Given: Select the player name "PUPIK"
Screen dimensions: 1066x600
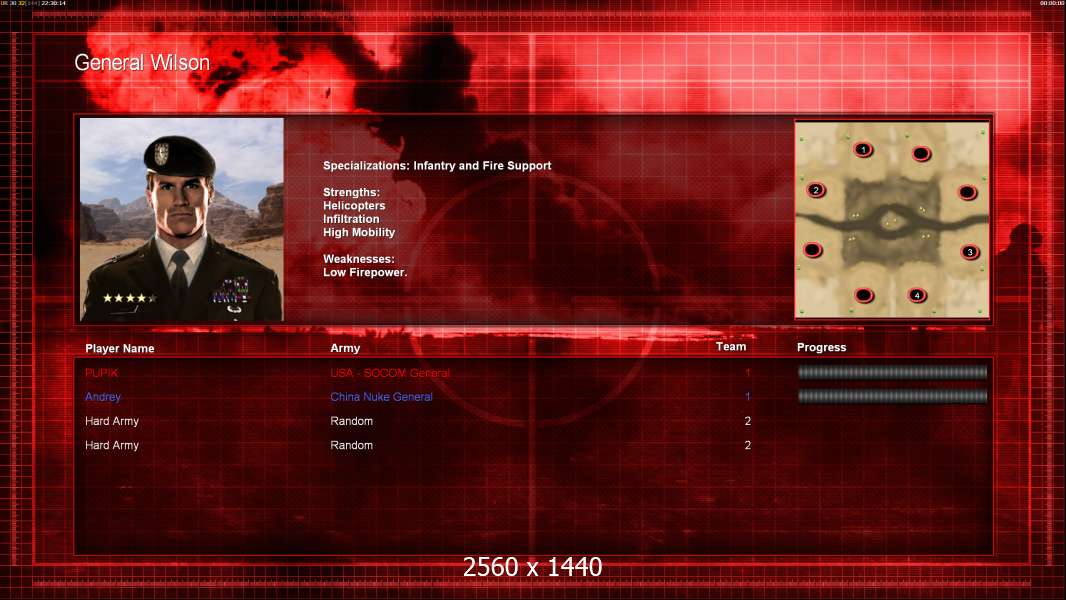Looking at the screenshot, I should point(101,373).
